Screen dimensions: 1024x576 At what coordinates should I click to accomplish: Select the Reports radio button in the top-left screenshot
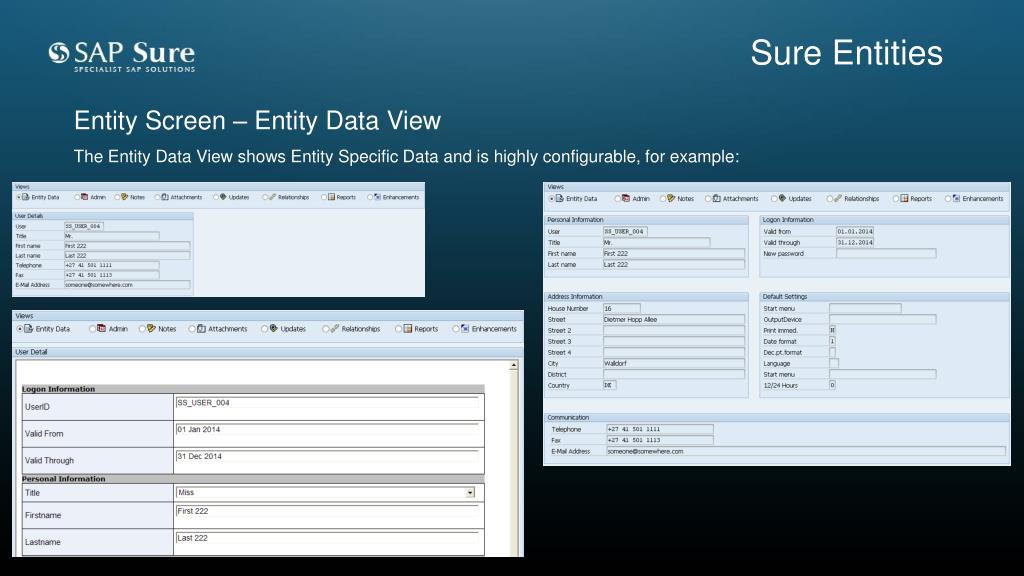point(323,197)
